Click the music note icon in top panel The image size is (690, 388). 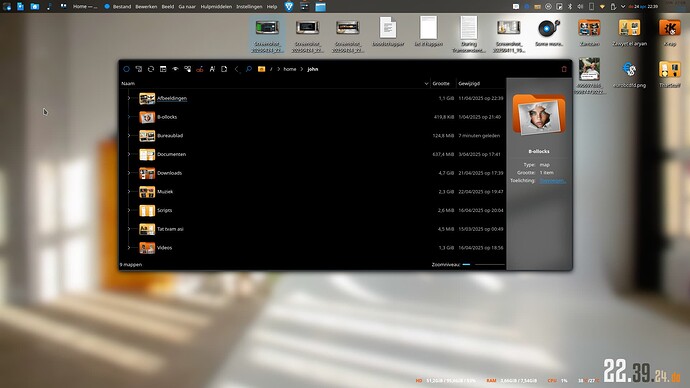coord(49,6)
